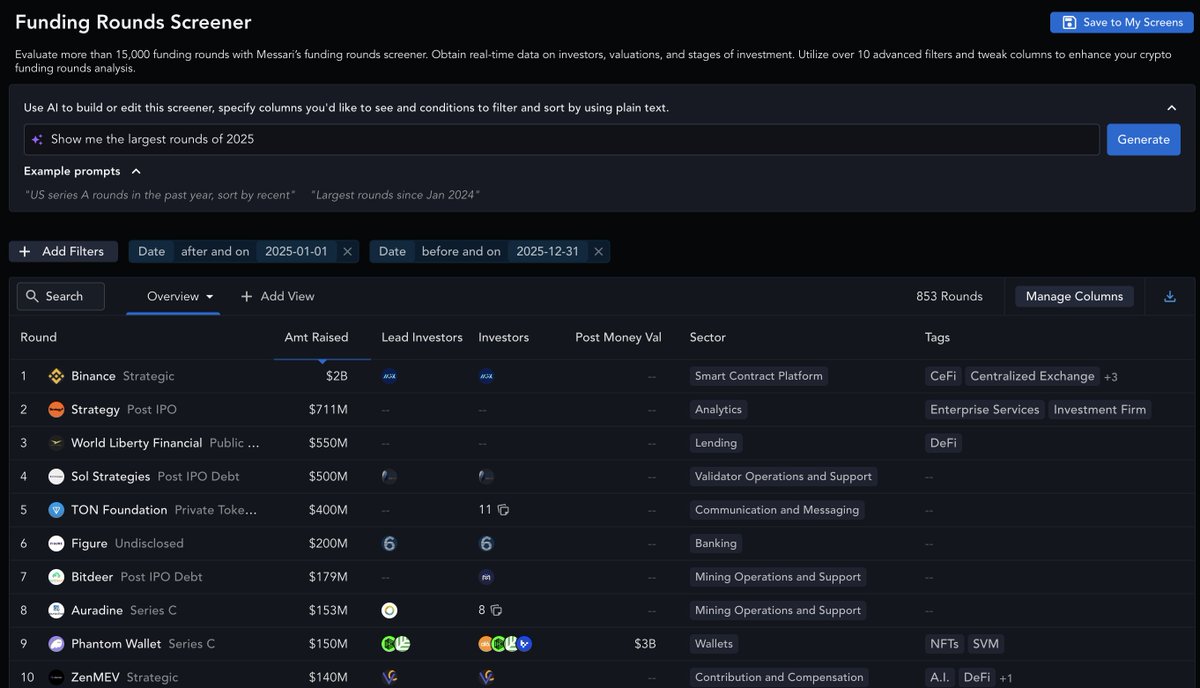Click the Binance logo icon in row 1

[56, 376]
